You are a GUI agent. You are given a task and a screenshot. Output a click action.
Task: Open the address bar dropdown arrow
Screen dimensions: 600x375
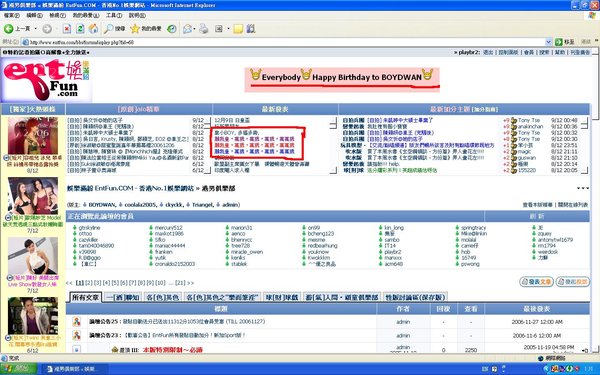[548, 42]
